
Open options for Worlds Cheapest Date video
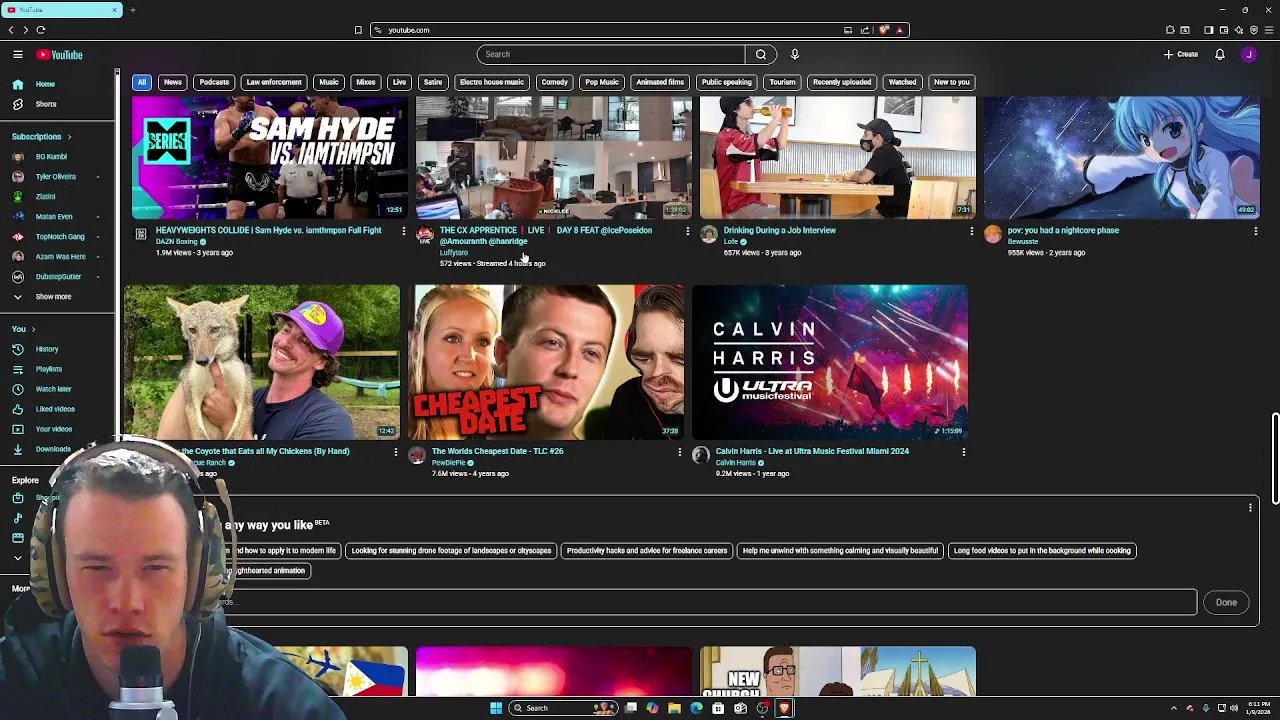[x=679, y=452]
